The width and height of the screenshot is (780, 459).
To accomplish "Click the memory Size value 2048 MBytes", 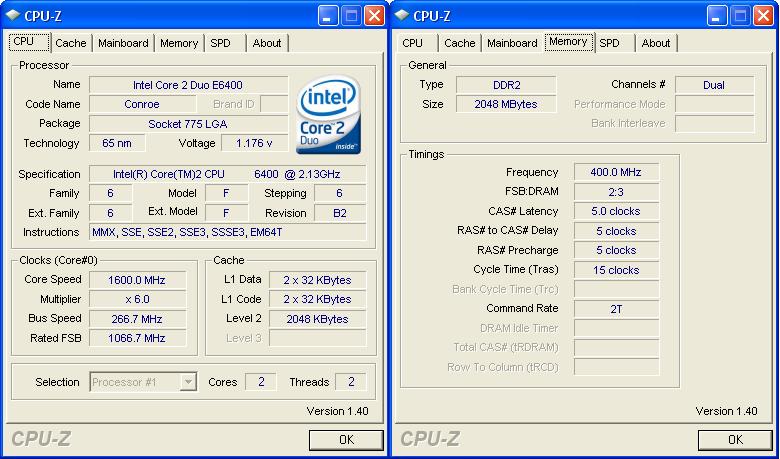I will tap(506, 104).
